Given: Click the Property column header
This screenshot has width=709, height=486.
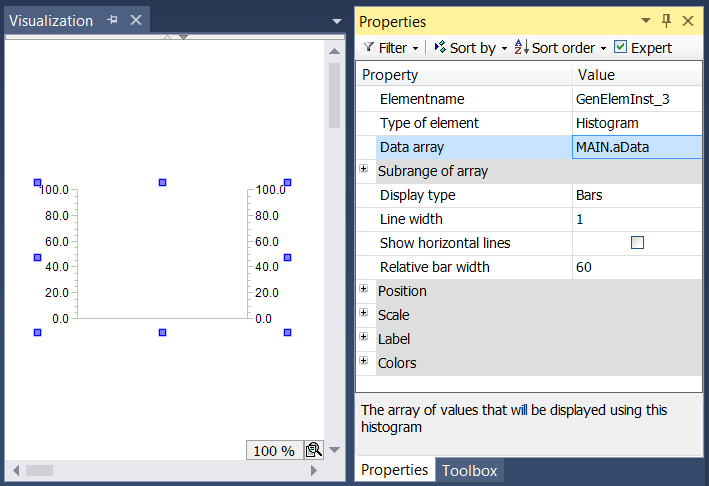Looking at the screenshot, I should click(464, 75).
